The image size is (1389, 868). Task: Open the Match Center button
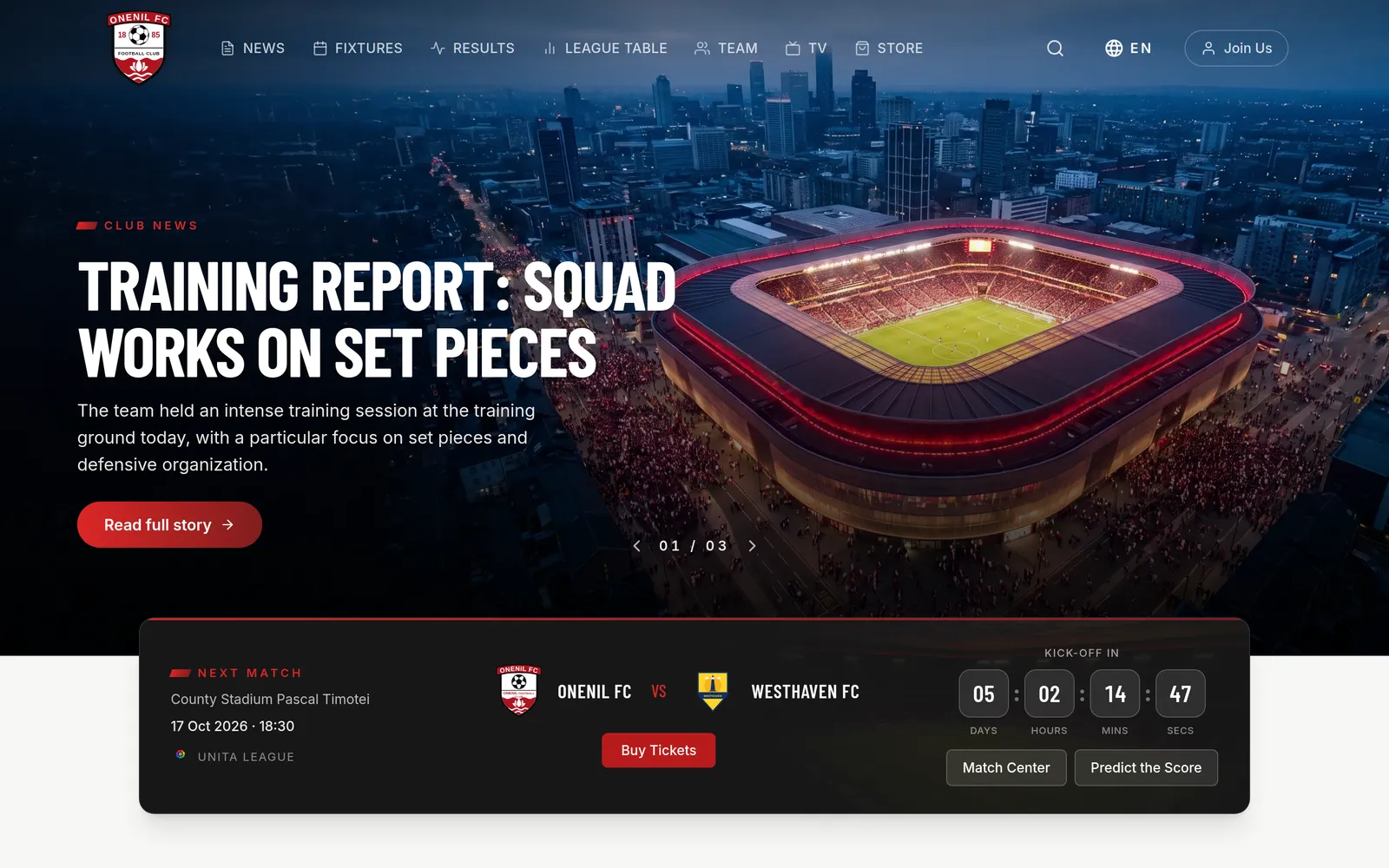pyautogui.click(x=1006, y=768)
